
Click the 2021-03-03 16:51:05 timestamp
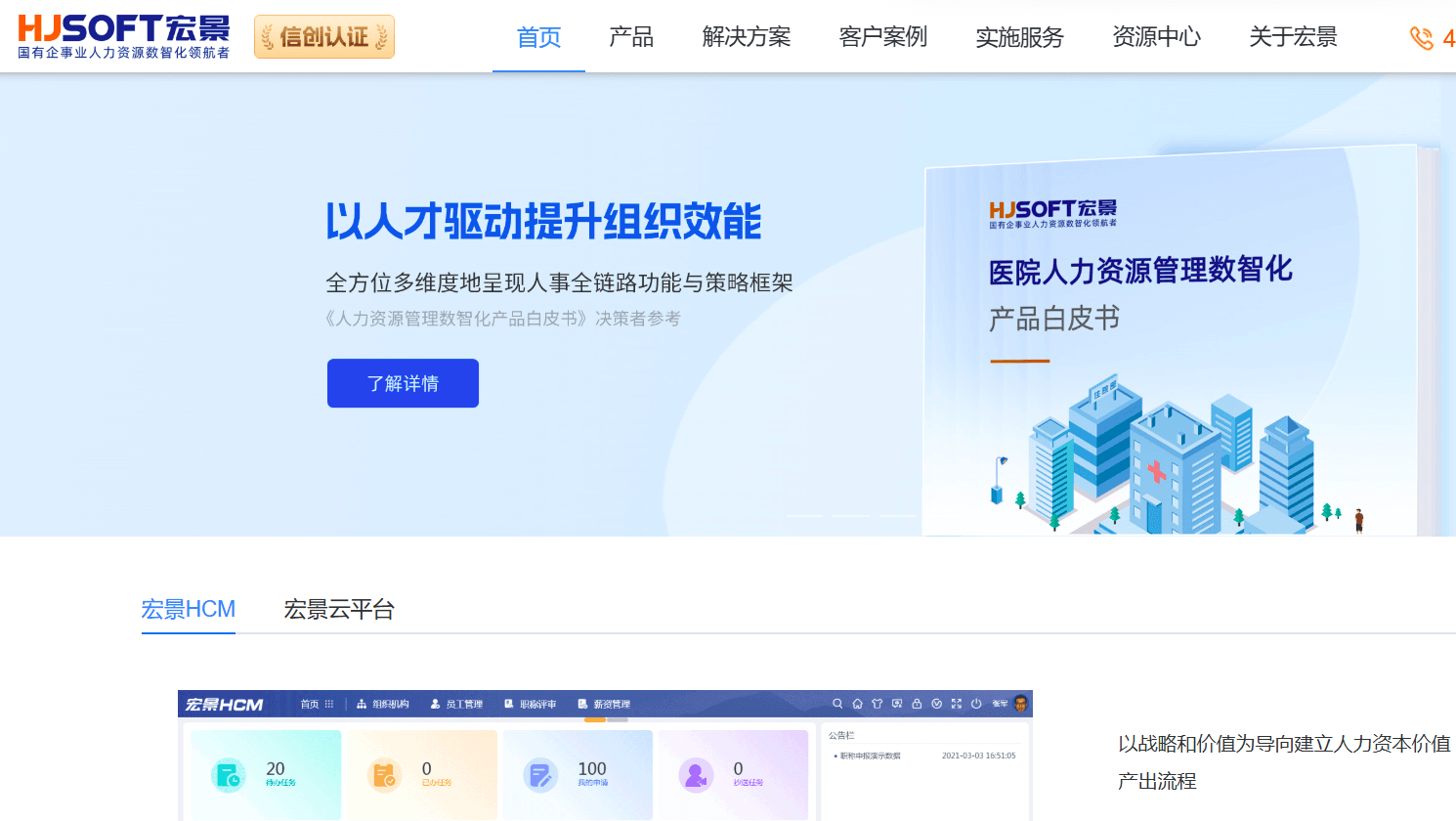click(x=979, y=756)
